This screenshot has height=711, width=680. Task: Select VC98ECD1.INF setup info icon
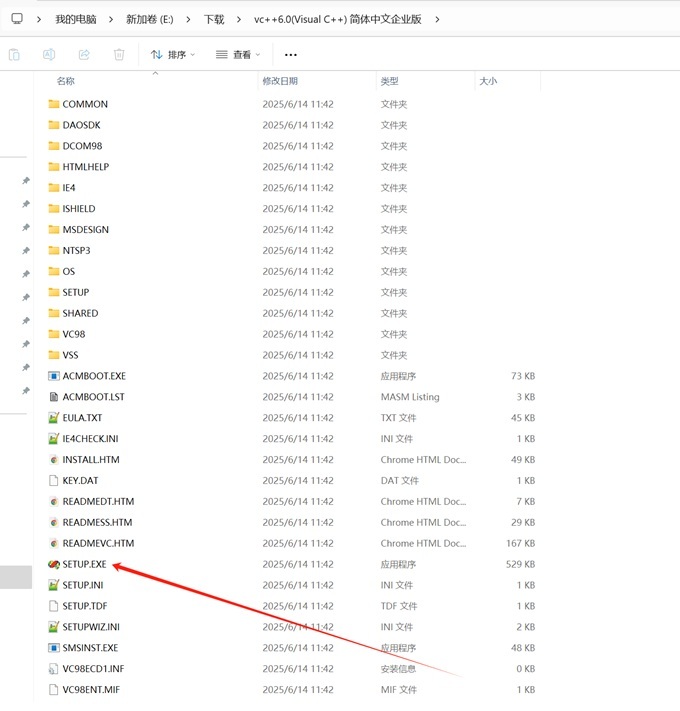coord(54,668)
